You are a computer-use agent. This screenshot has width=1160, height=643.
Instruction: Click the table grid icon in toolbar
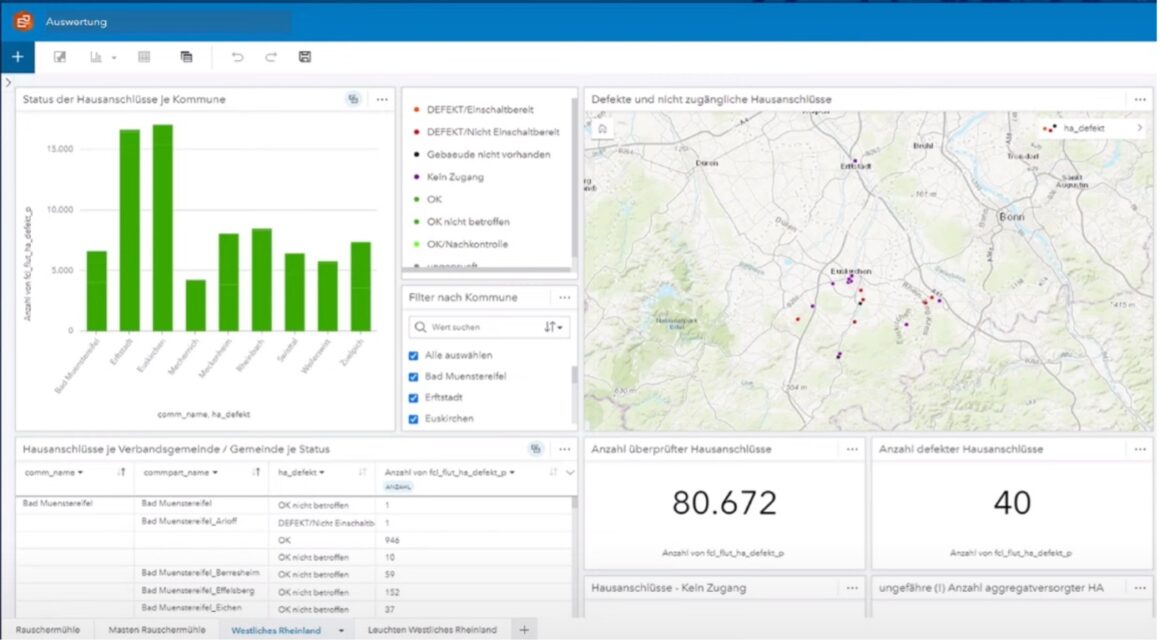(144, 57)
